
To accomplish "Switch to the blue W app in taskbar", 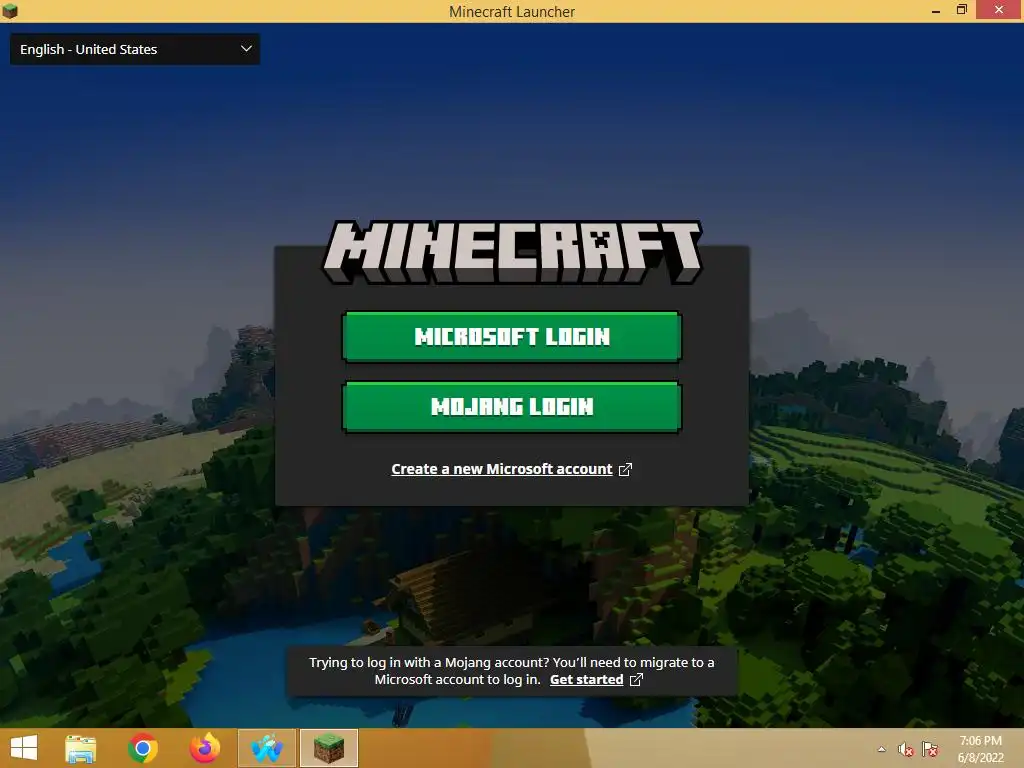I will pos(266,748).
